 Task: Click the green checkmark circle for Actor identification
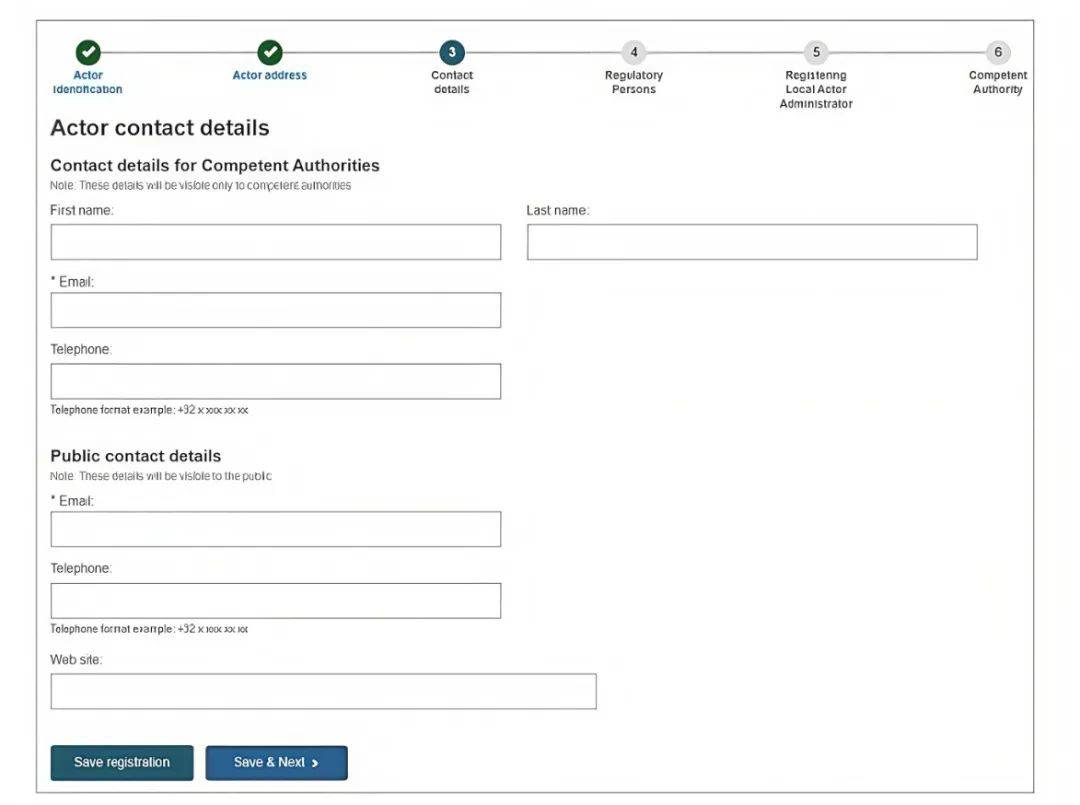[88, 52]
